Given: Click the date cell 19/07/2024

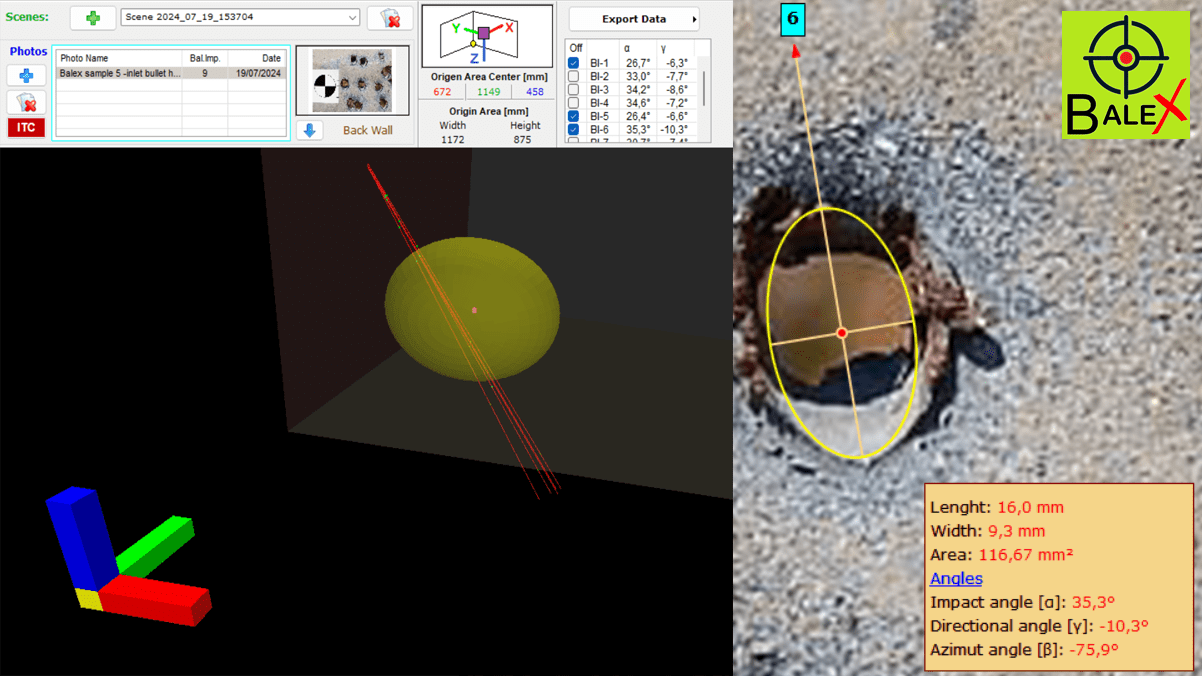Looking at the screenshot, I should tap(258, 73).
